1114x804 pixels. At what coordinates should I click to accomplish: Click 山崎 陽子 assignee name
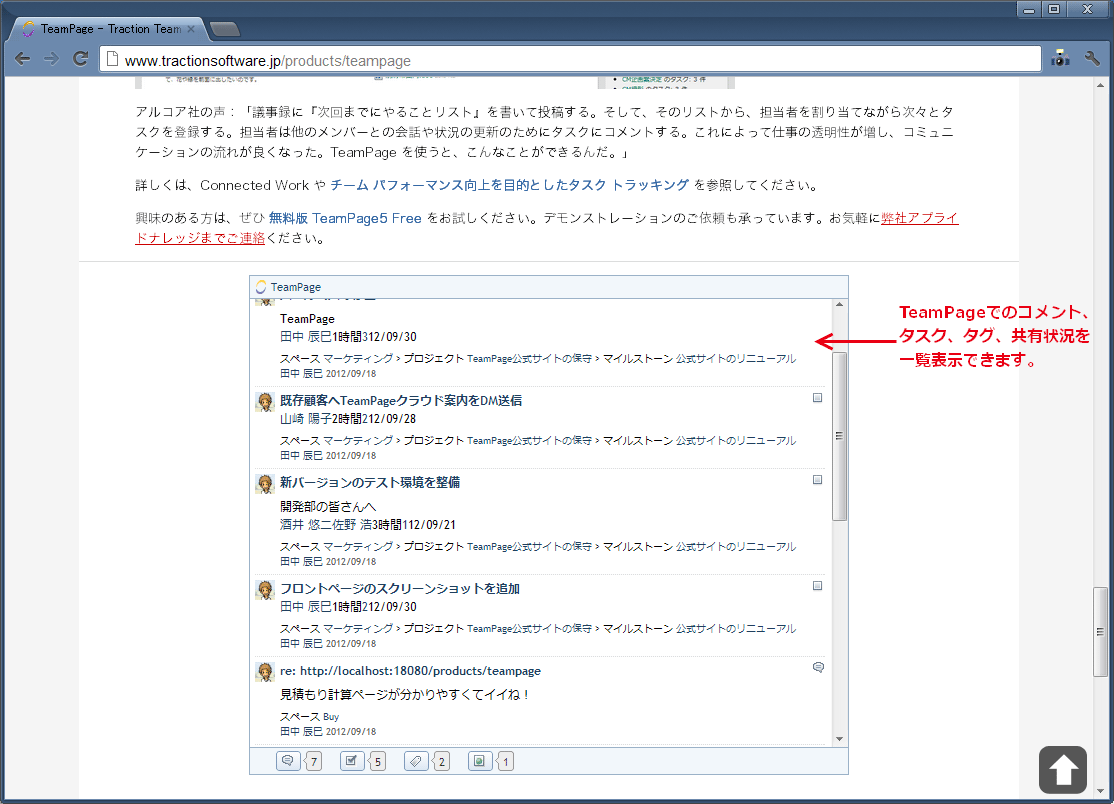pyautogui.click(x=305, y=419)
